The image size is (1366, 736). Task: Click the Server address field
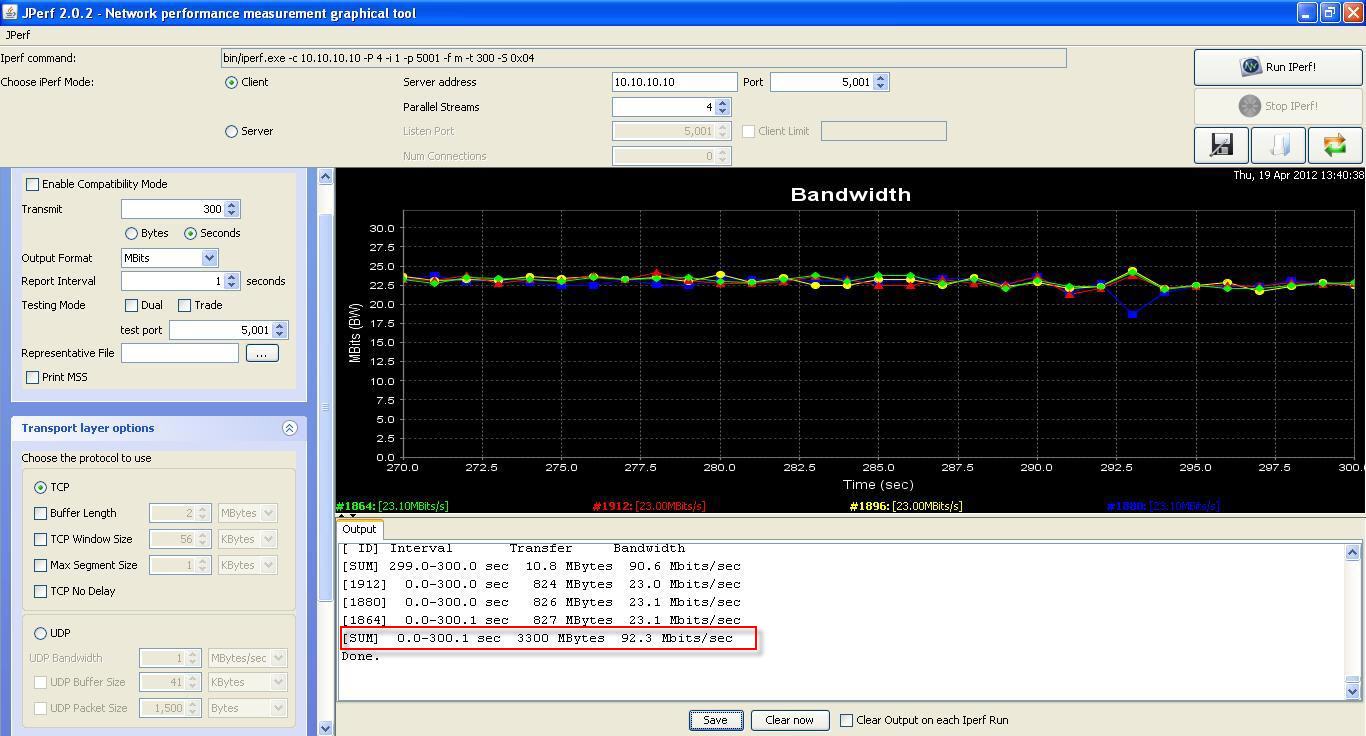[x=674, y=82]
